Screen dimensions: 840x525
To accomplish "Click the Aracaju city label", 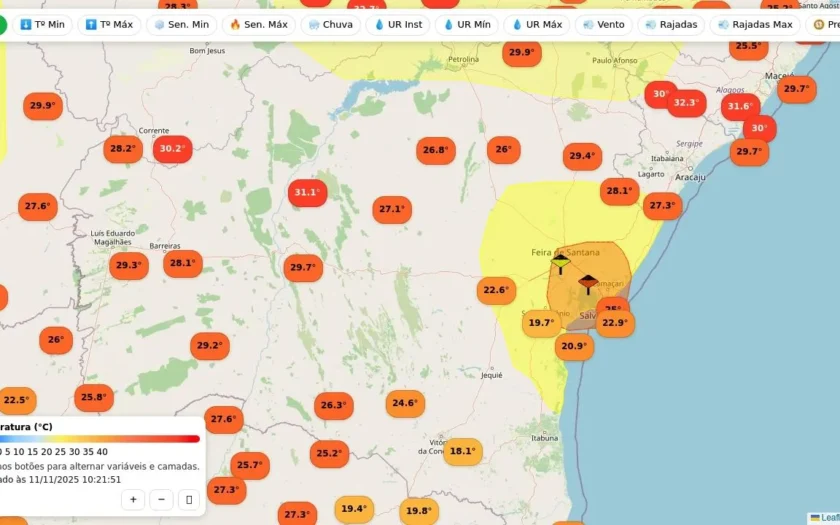I will click(690, 177).
